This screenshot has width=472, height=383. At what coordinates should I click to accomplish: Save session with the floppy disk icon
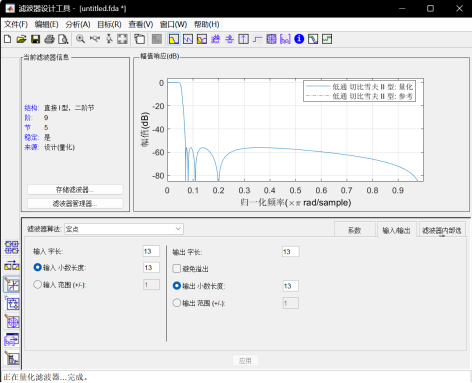[x=35, y=39]
